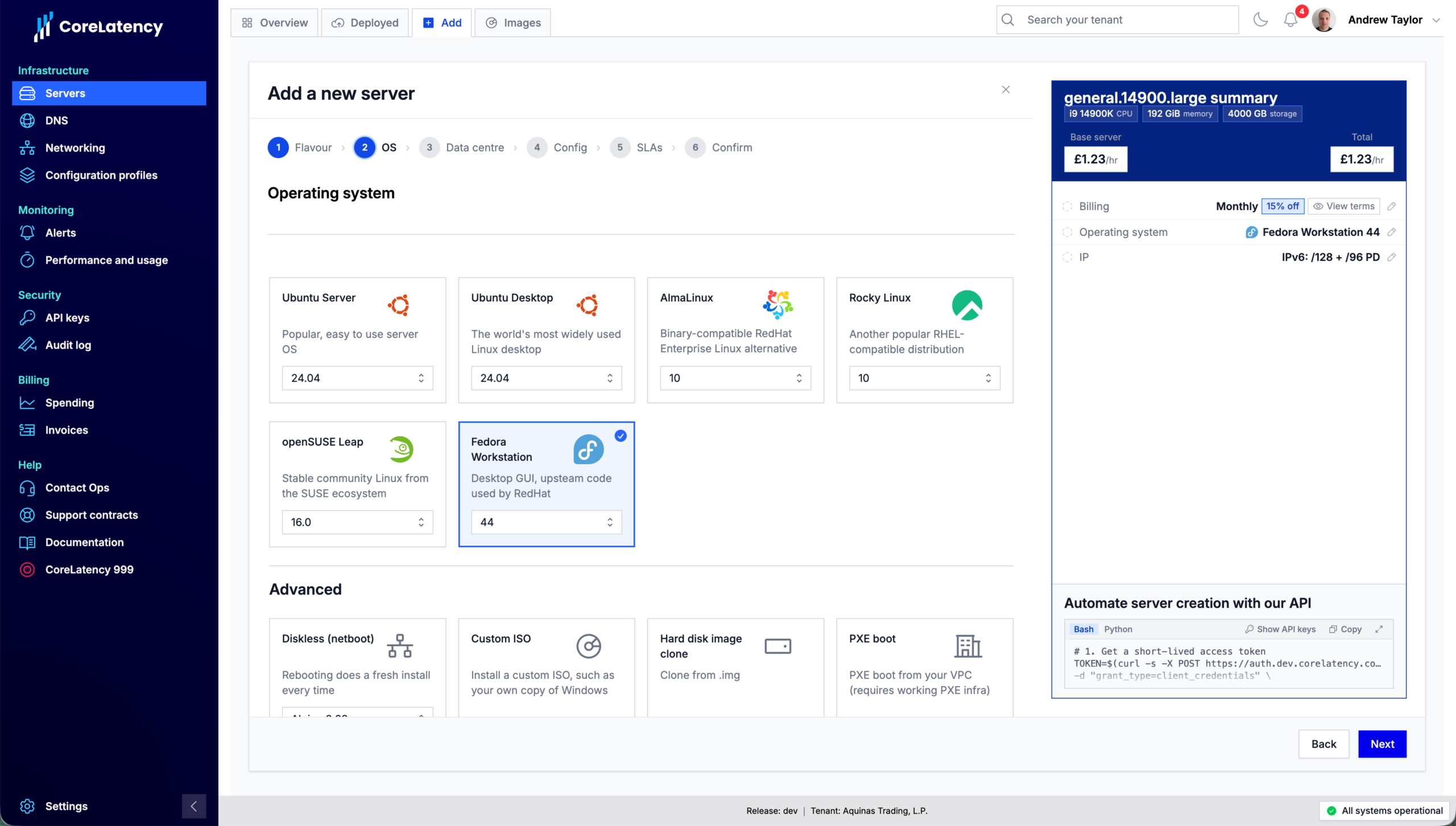Viewport: 1456px width, 826px height.
Task: Jump to step 5 SLAs
Action: coord(636,147)
